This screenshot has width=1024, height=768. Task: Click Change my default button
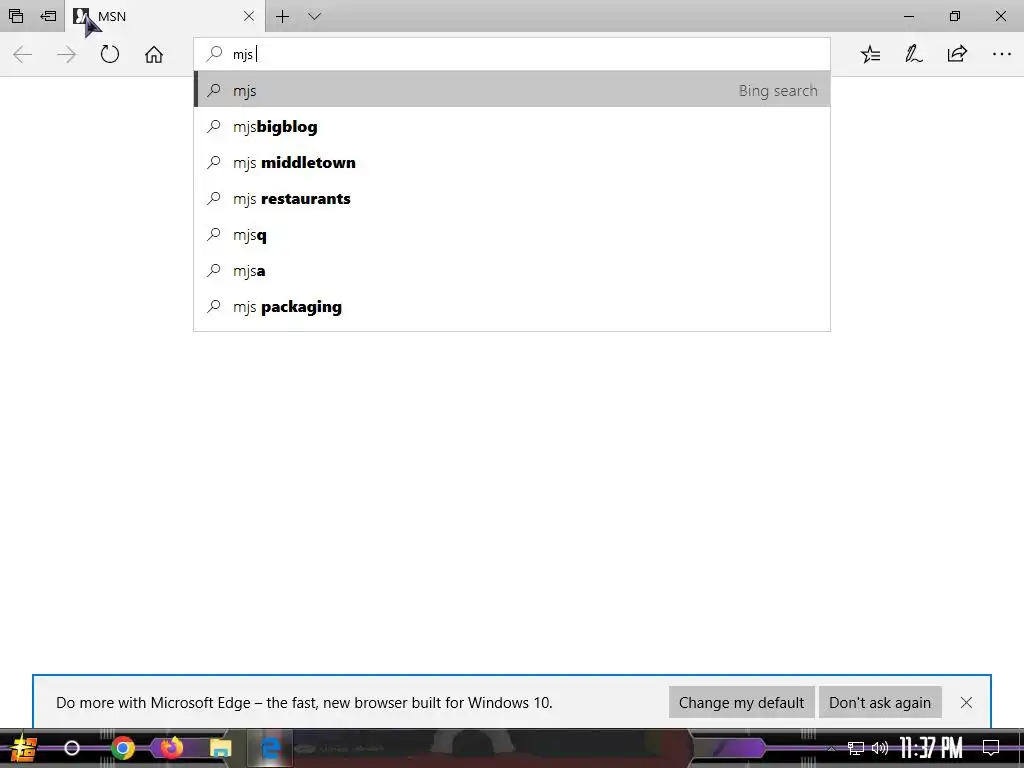point(741,703)
